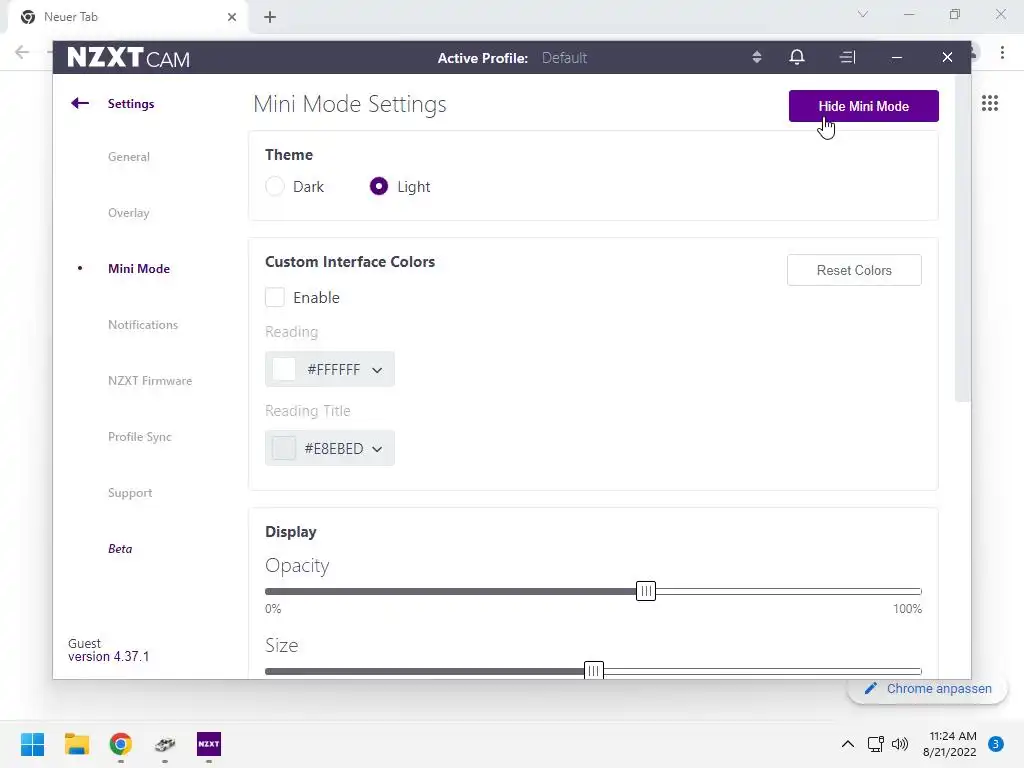Open NZXT Firmware settings
Image resolution: width=1024 pixels, height=768 pixels.
point(150,381)
